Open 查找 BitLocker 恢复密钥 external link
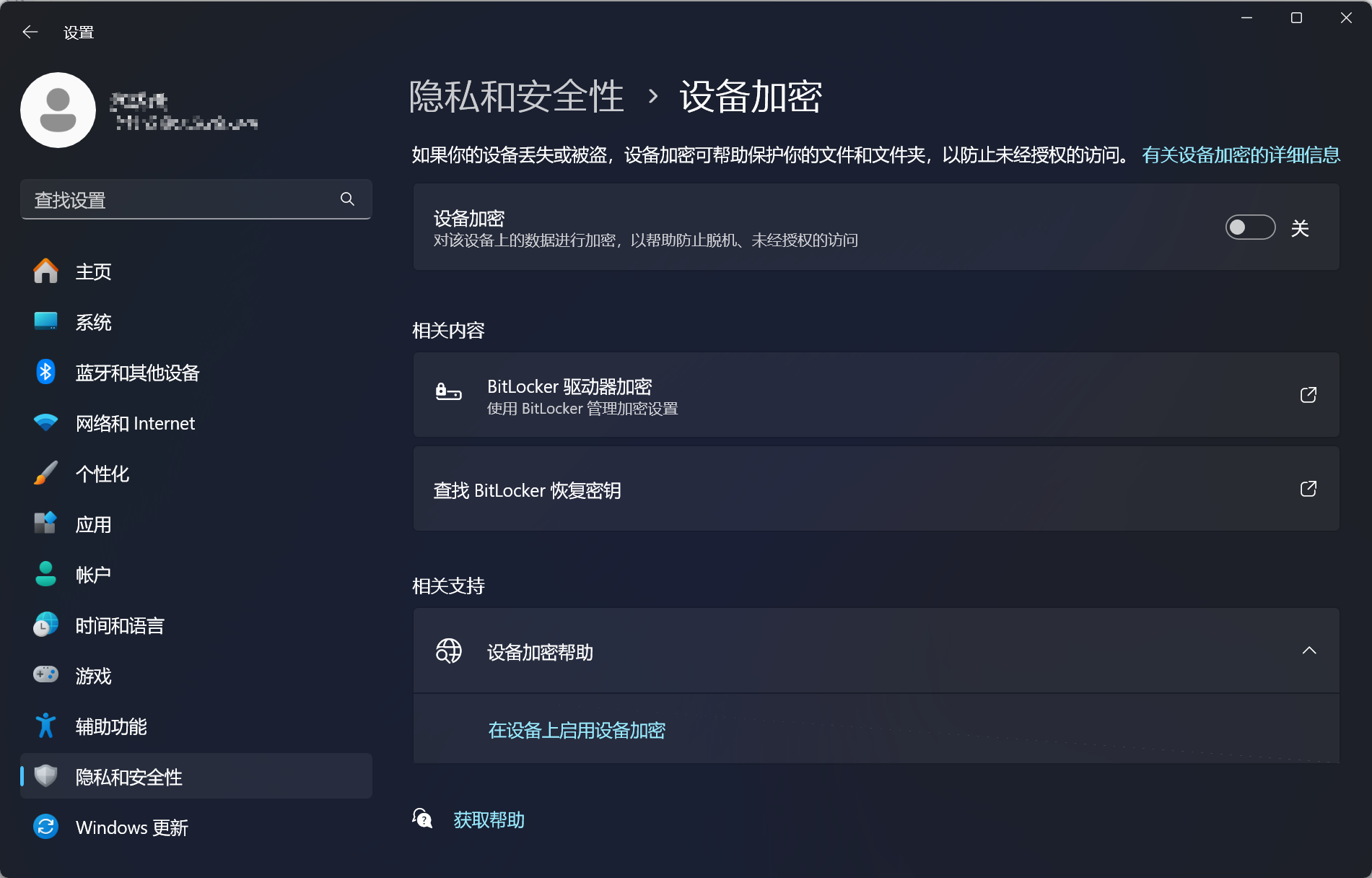This screenshot has height=878, width=1372. (1308, 489)
